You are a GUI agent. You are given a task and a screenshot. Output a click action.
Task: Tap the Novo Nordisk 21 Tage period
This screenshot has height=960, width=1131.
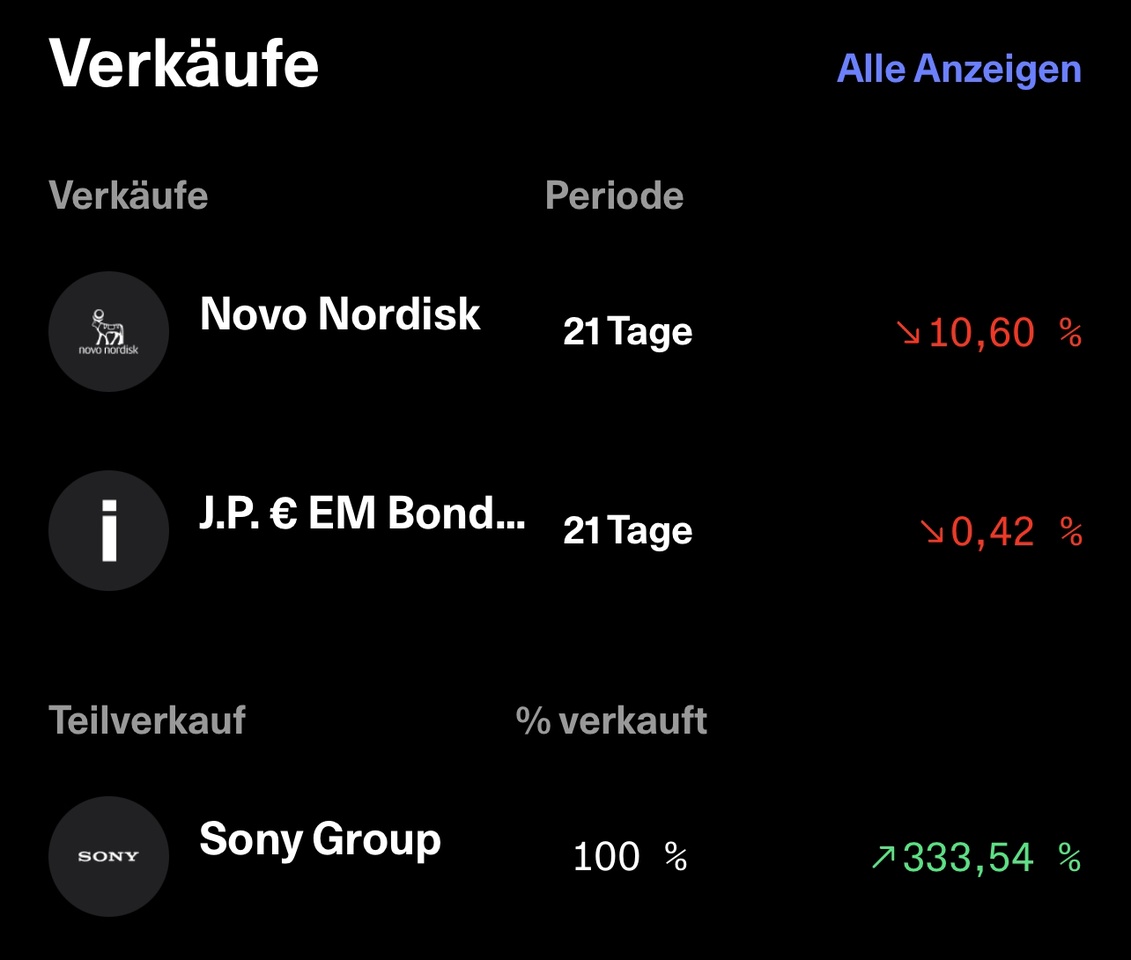coord(628,333)
